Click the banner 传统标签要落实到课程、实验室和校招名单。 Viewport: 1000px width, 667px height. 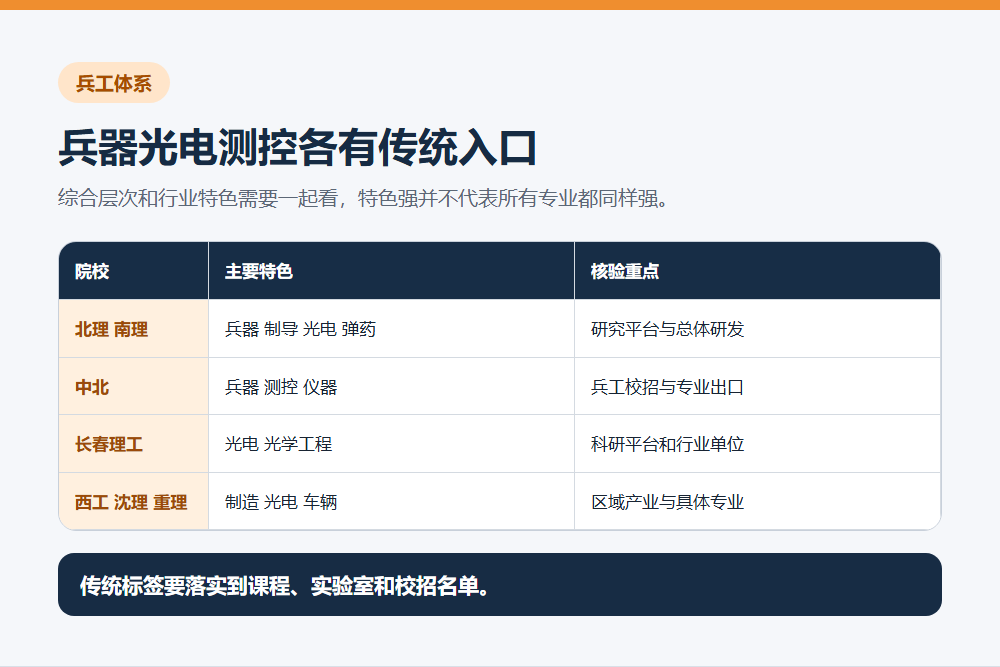[500, 585]
